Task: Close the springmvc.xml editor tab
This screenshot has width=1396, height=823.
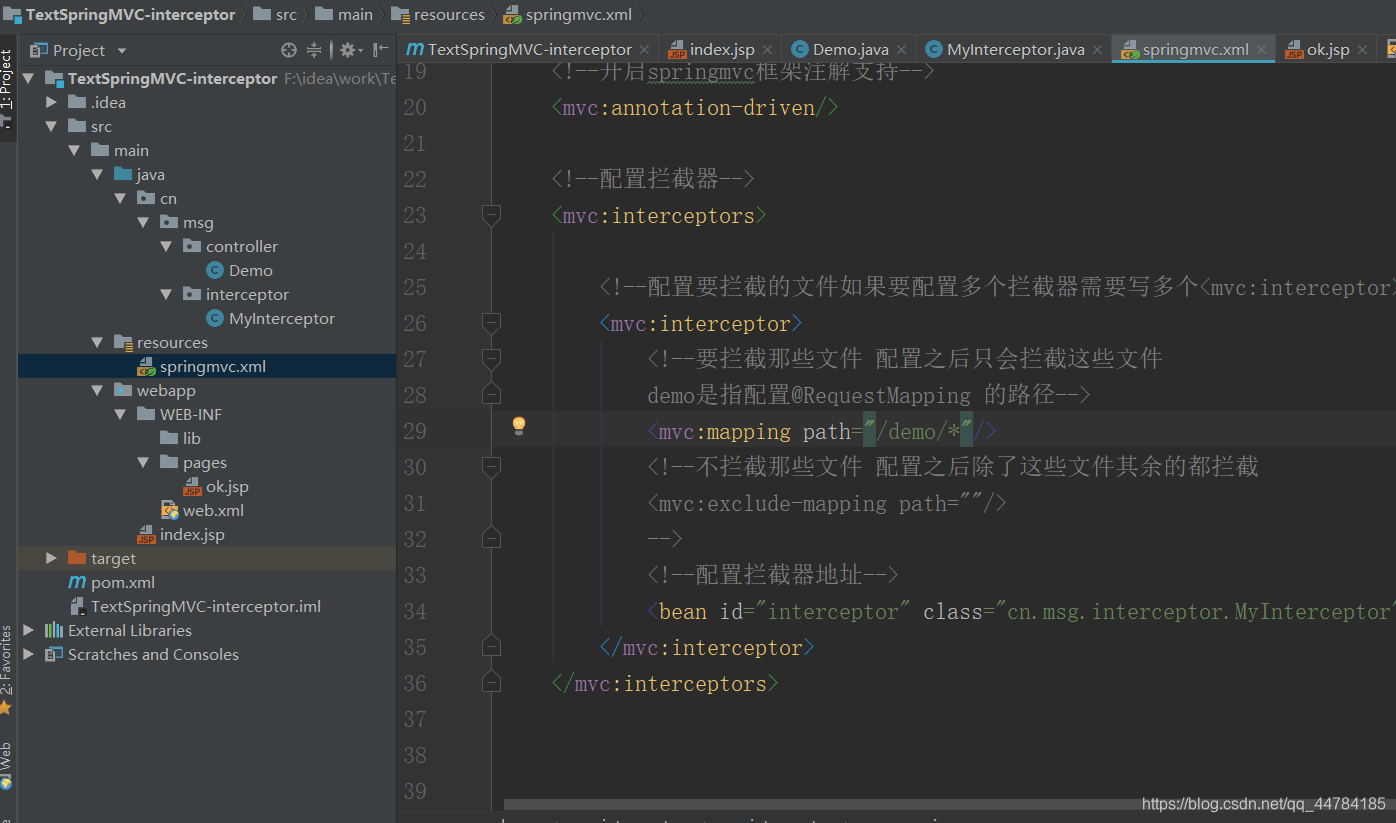Action: pyautogui.click(x=1262, y=49)
